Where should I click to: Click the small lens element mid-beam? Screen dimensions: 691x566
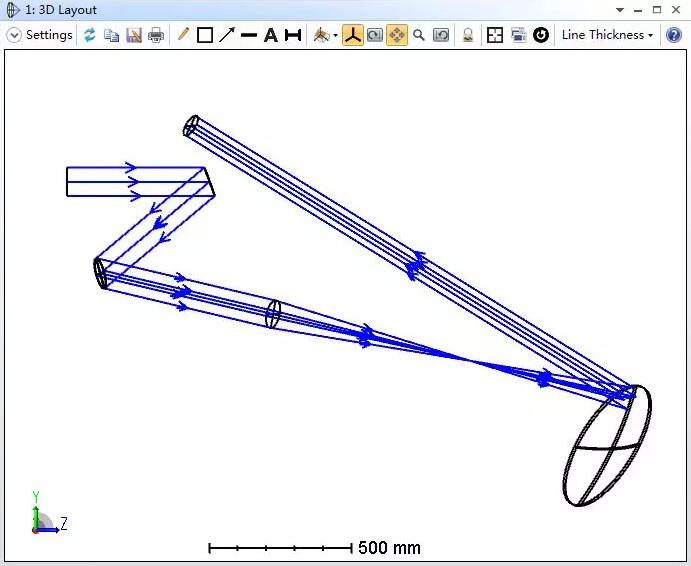click(x=273, y=314)
